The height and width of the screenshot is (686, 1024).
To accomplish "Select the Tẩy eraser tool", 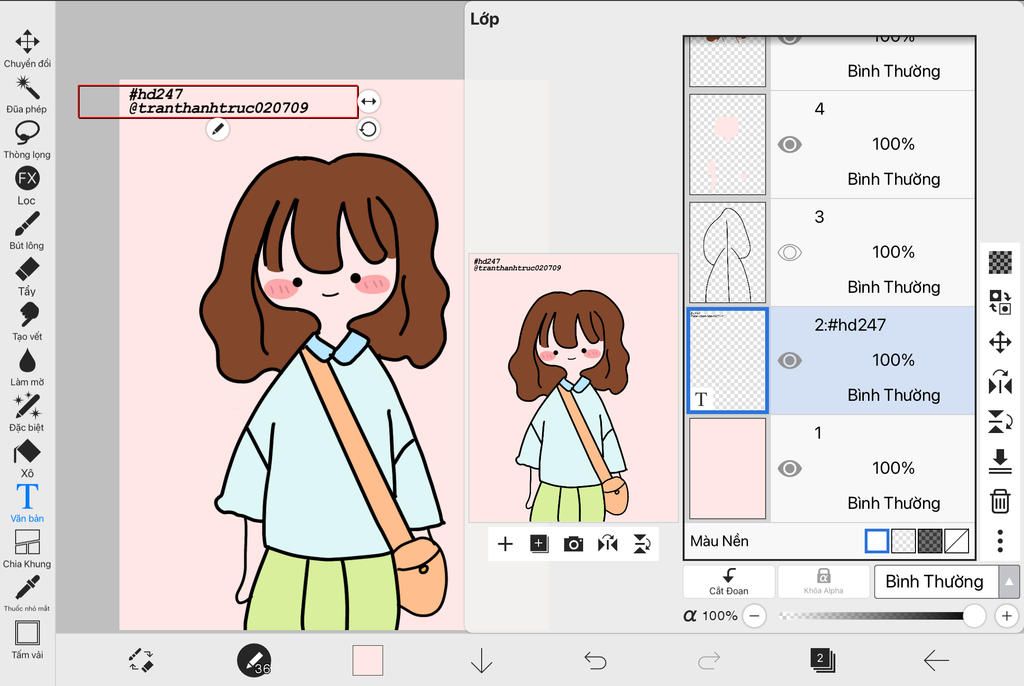I will (x=27, y=276).
